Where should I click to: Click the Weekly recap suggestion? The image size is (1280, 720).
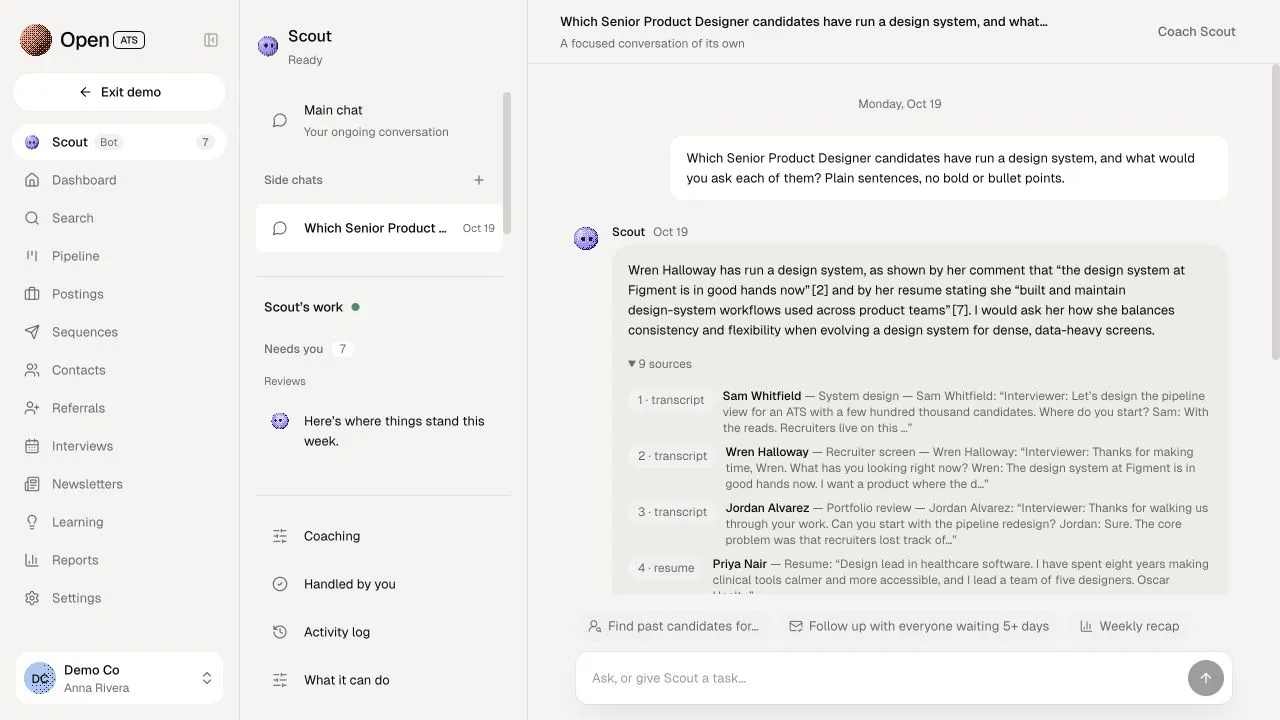pyautogui.click(x=1130, y=626)
